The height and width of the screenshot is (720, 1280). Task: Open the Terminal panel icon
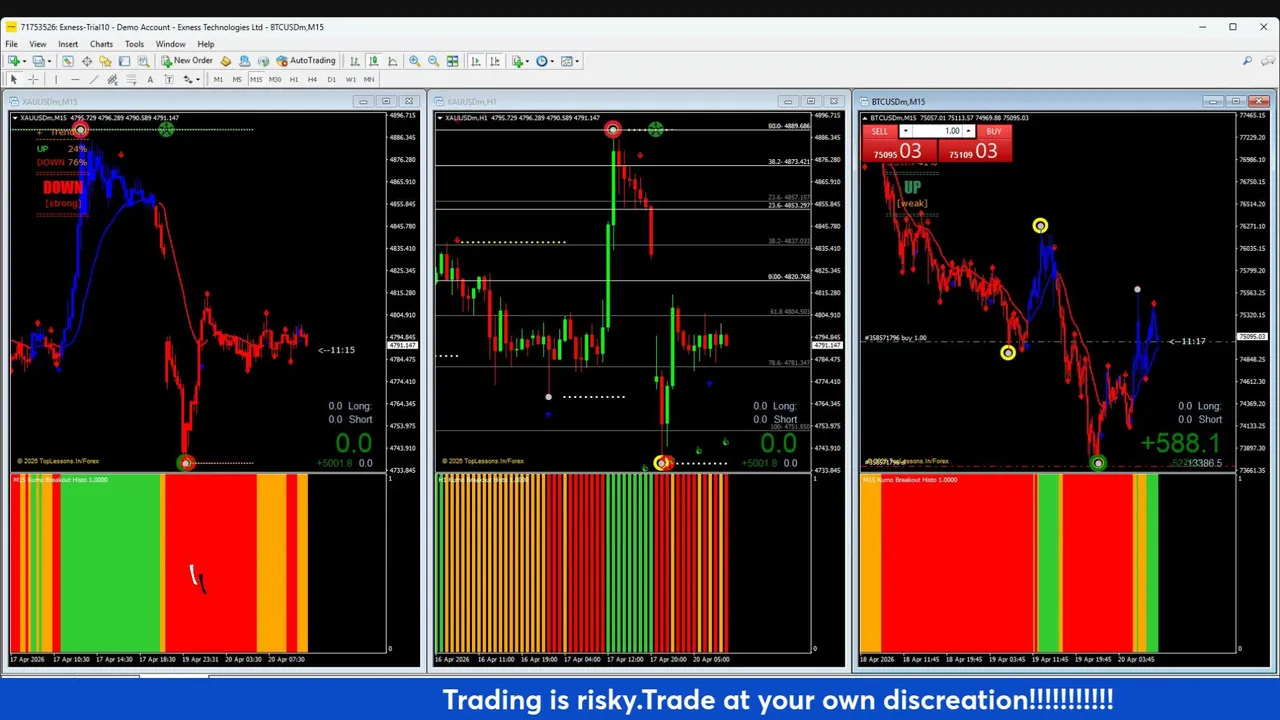point(124,61)
